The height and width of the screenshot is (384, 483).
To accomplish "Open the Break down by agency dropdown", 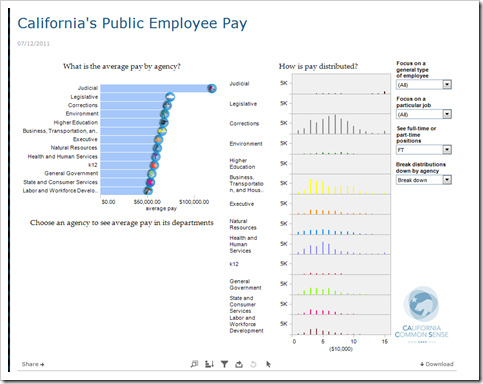I will (x=424, y=180).
